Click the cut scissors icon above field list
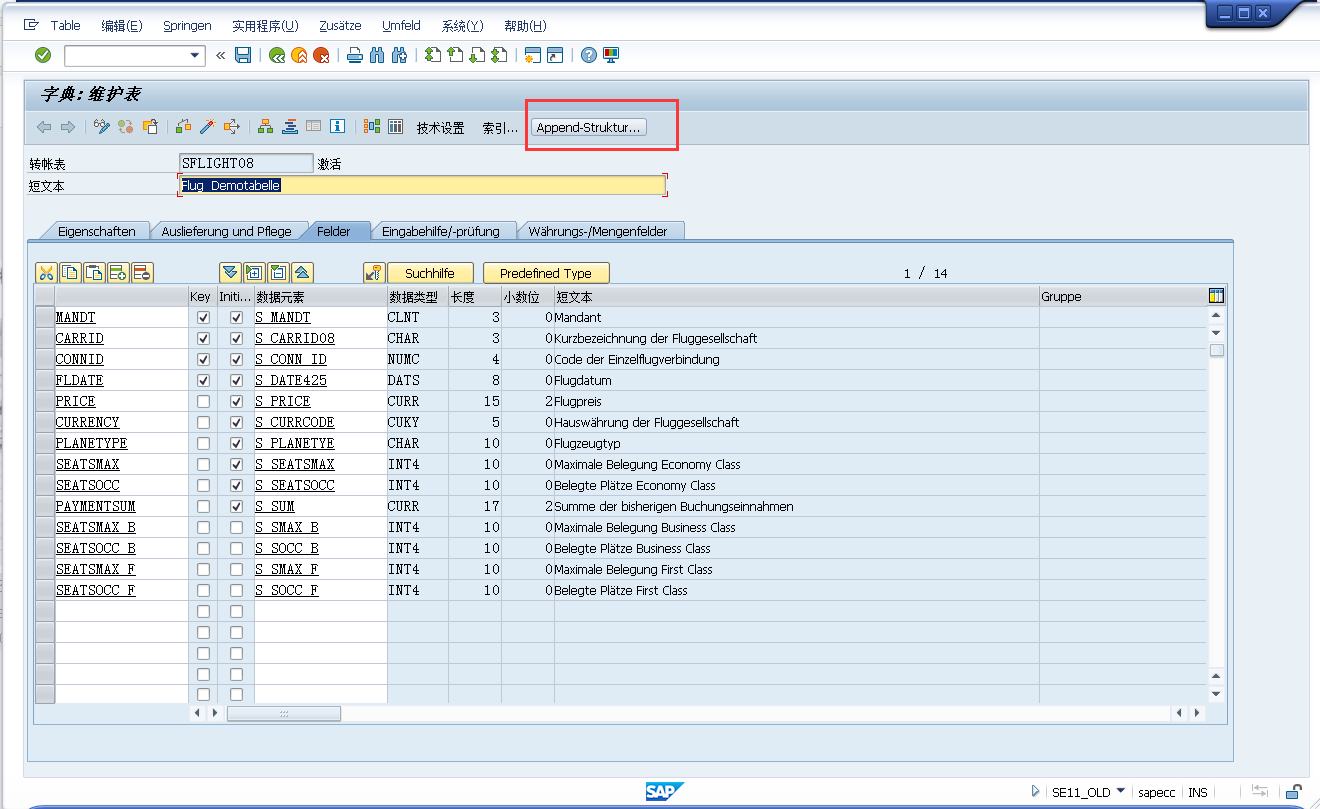Screen dimensions: 1320x809 tap(44, 272)
